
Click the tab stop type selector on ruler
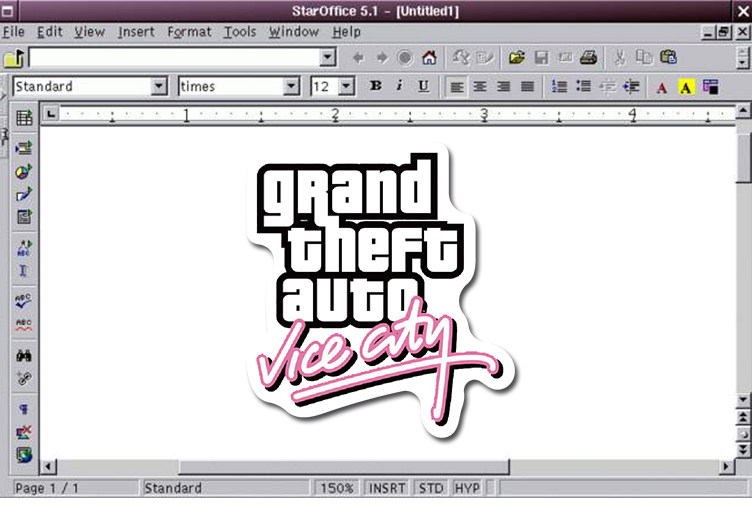point(51,114)
